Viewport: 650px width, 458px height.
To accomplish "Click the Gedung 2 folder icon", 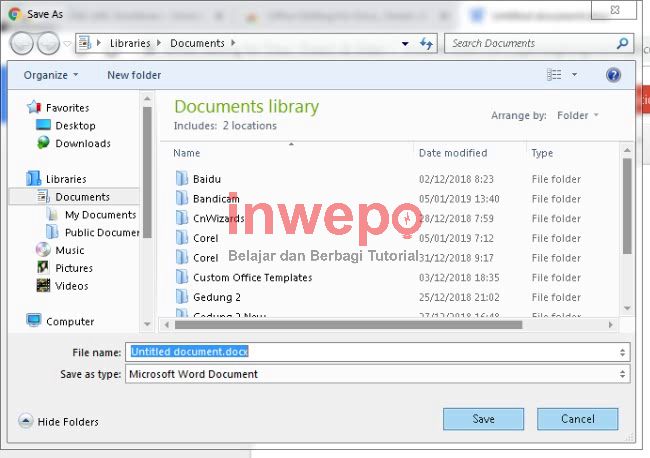I will 182,297.
